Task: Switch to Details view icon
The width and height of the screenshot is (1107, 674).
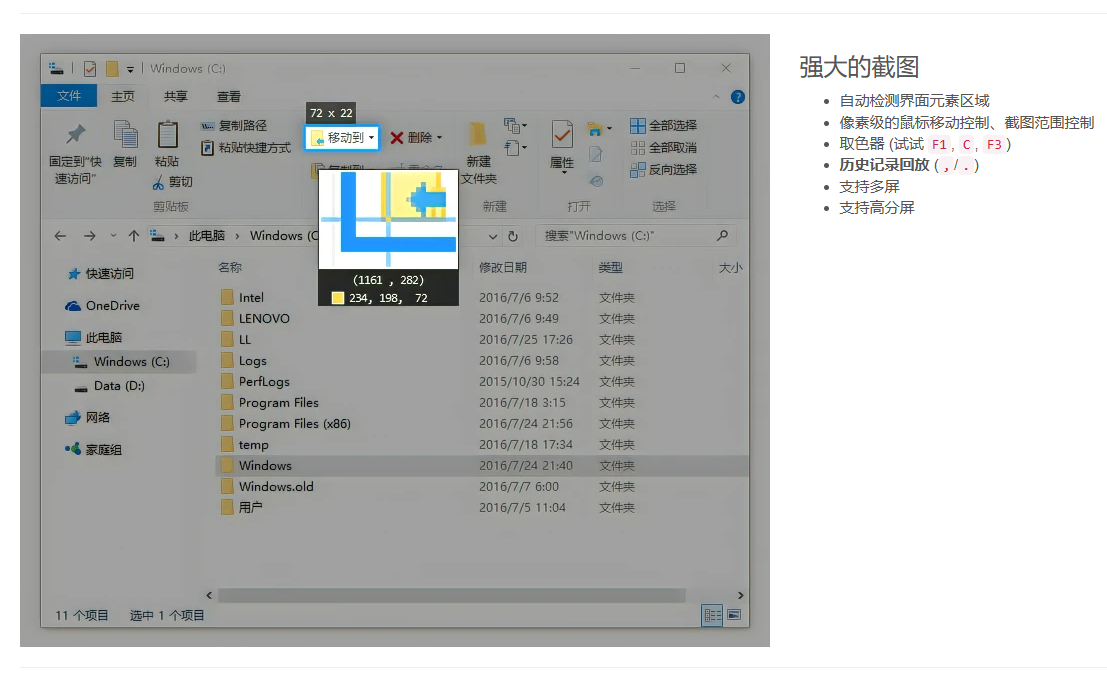Action: 712,615
